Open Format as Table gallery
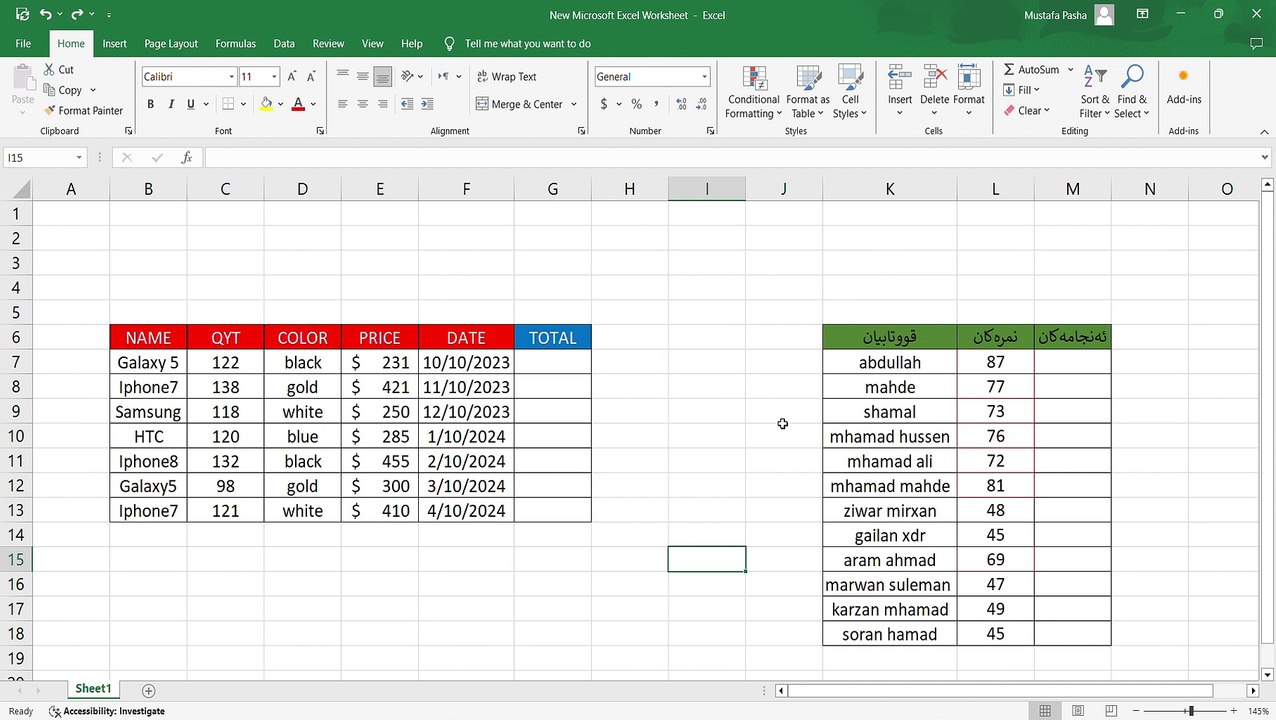 808,92
